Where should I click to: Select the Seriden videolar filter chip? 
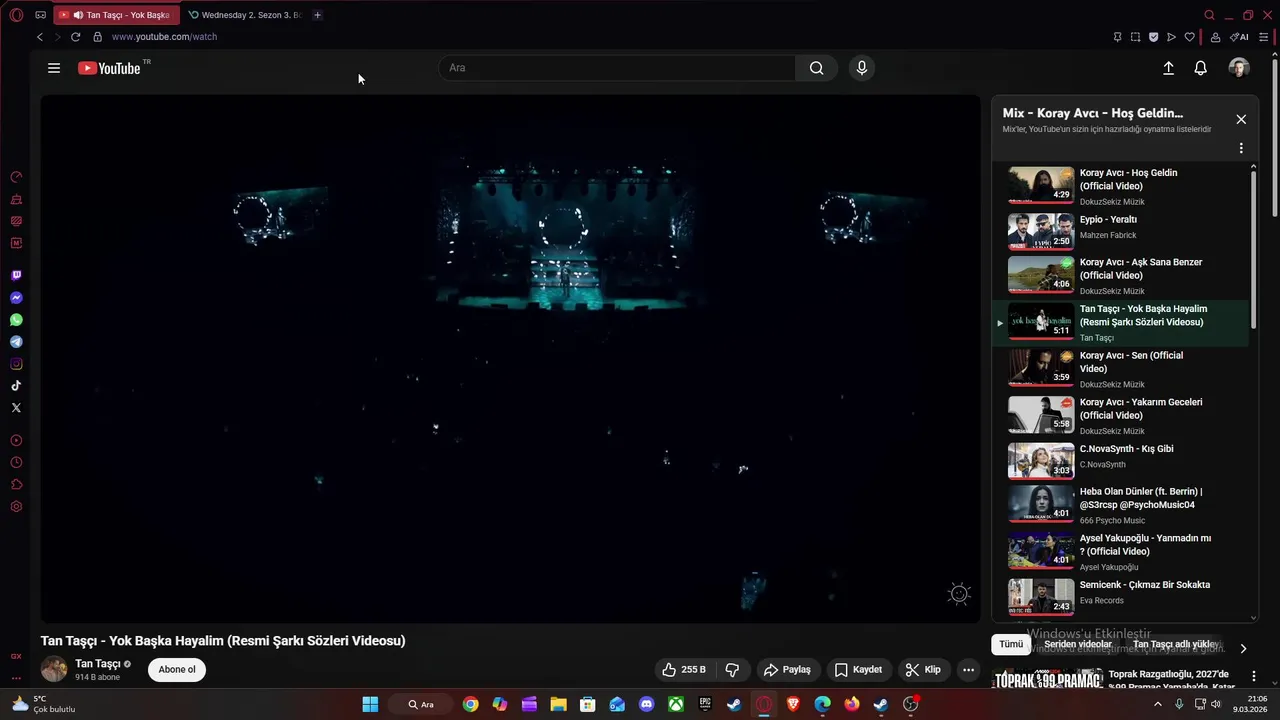(x=1078, y=644)
